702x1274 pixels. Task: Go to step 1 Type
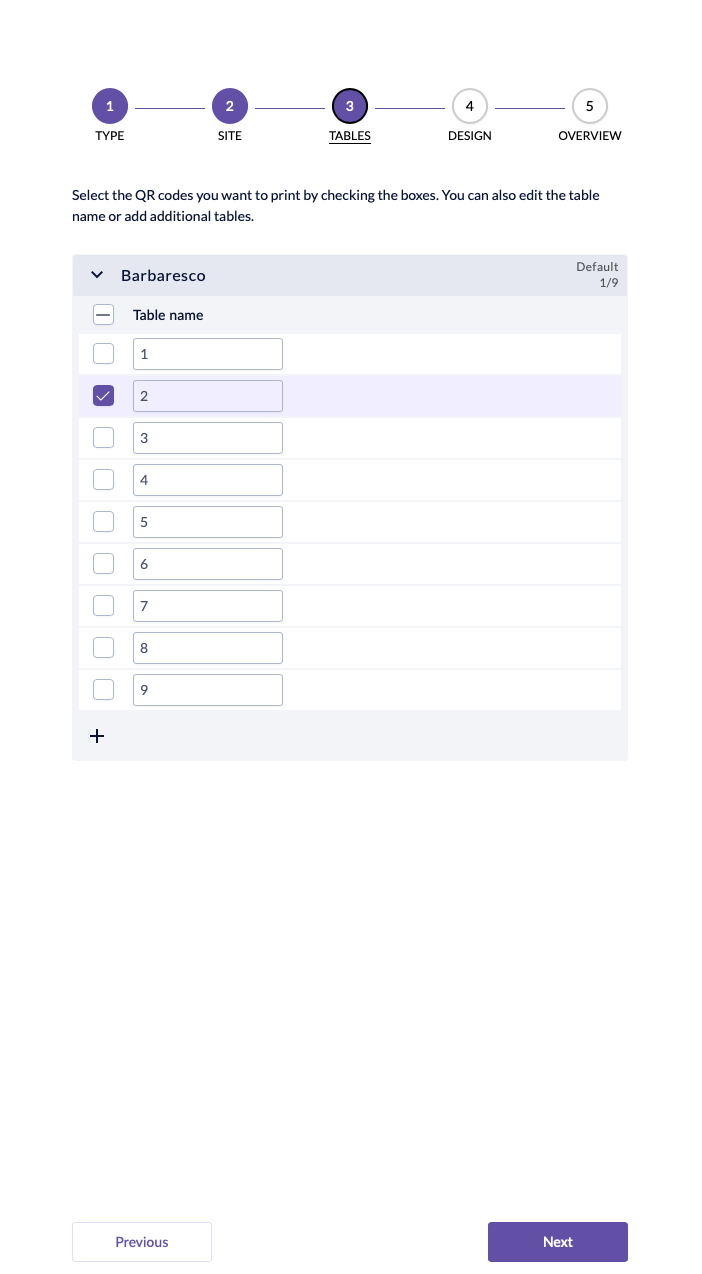pyautogui.click(x=110, y=106)
